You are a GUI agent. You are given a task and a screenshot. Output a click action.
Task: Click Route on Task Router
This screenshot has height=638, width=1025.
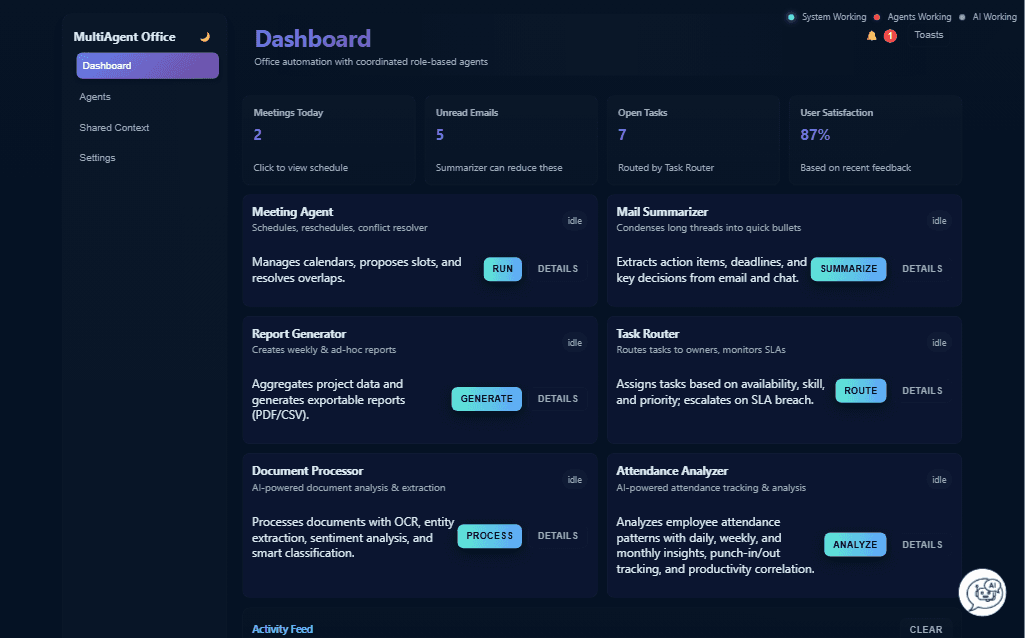click(x=860, y=391)
